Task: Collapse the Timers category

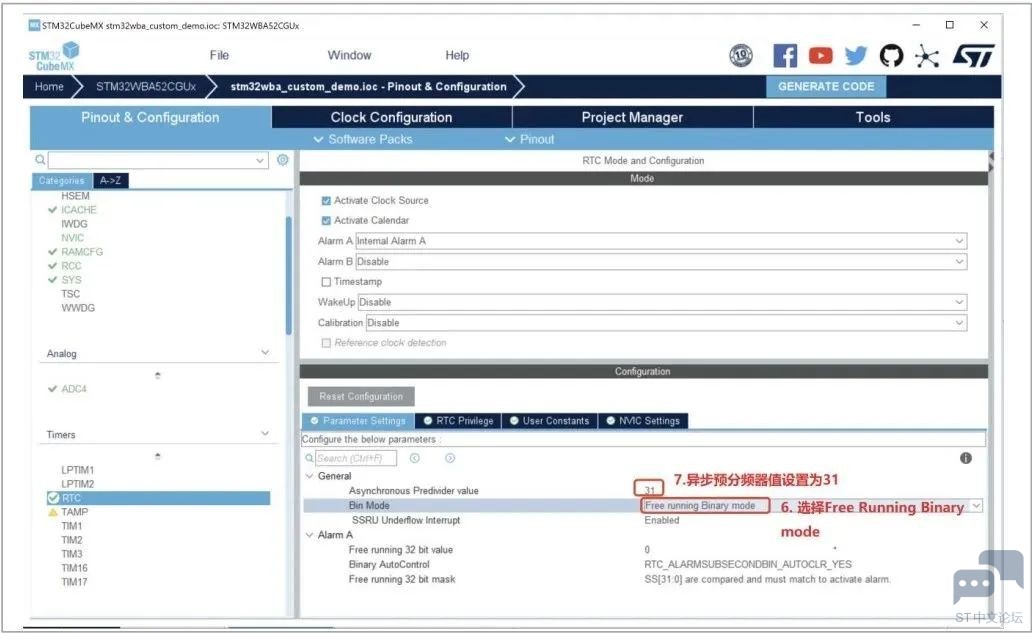Action: tap(265, 434)
